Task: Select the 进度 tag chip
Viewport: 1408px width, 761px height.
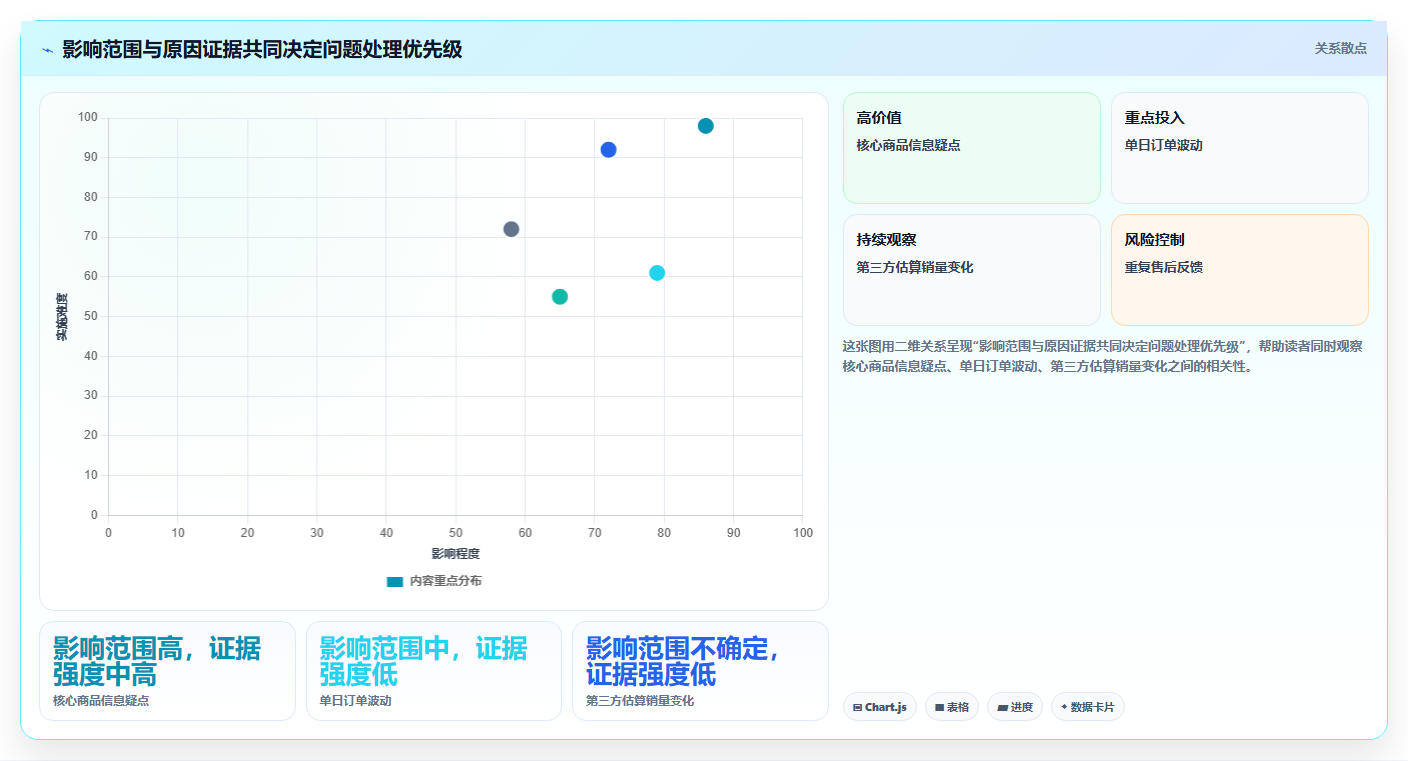Action: click(x=1015, y=707)
